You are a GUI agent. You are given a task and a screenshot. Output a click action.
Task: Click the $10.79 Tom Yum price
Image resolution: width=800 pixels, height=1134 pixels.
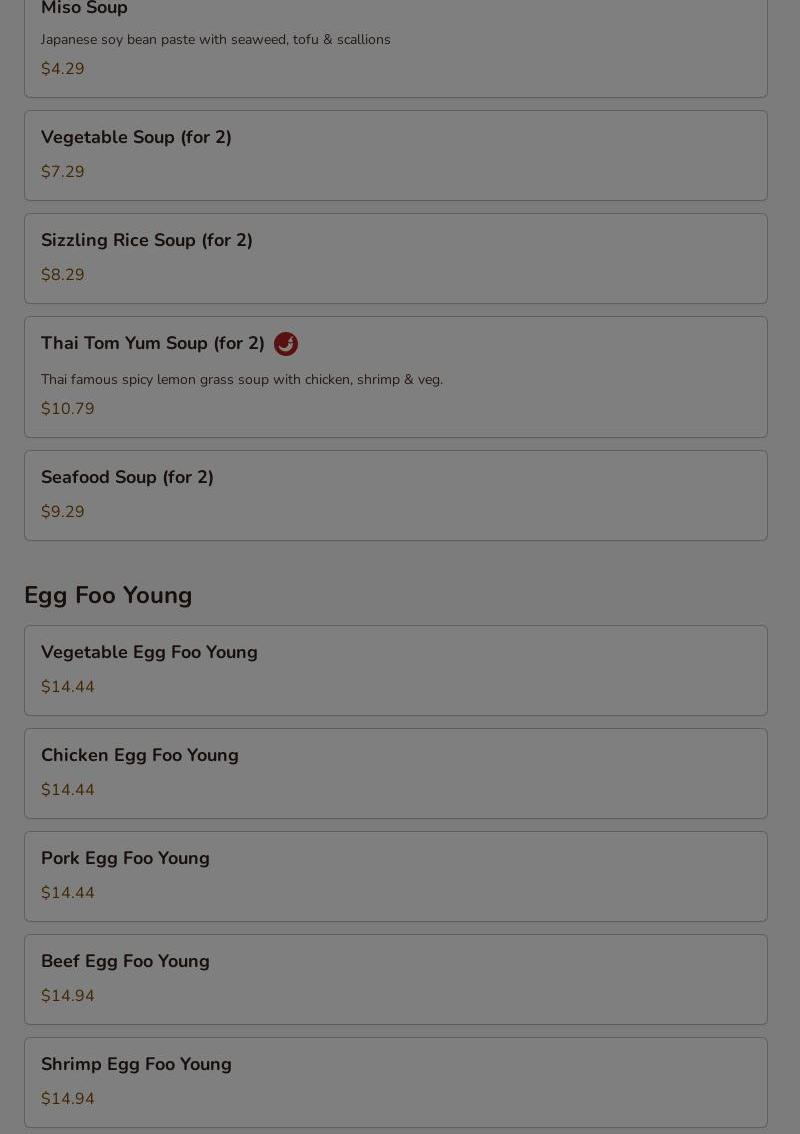68,409
